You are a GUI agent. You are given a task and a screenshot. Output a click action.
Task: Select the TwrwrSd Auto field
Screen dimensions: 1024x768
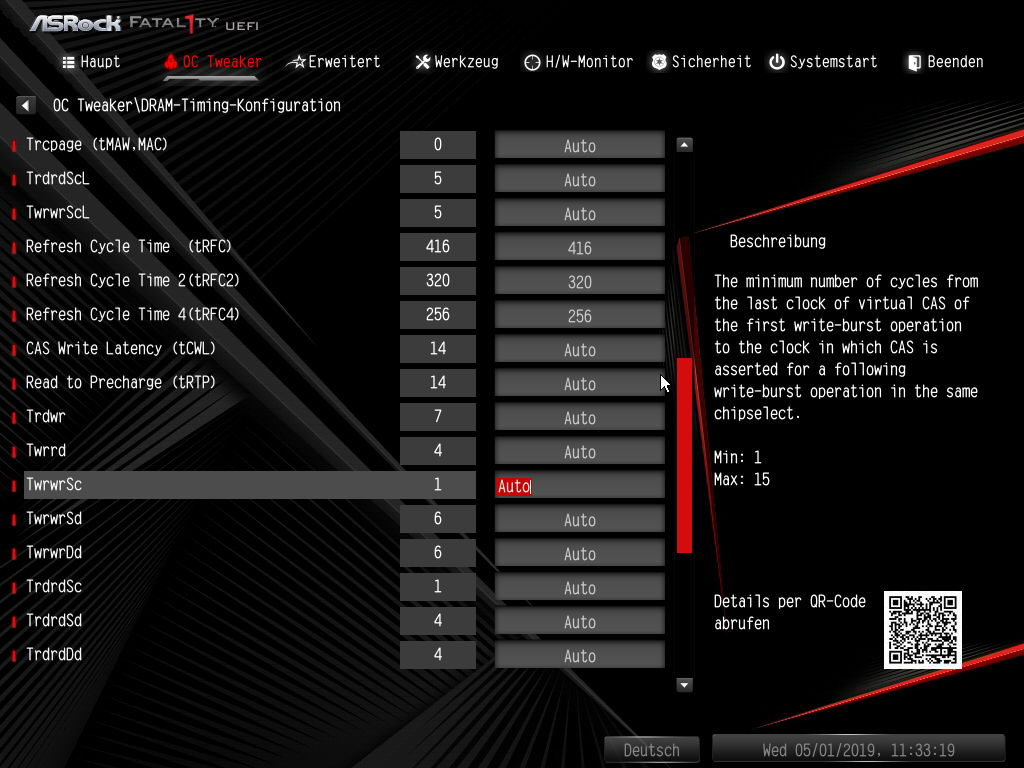(579, 520)
